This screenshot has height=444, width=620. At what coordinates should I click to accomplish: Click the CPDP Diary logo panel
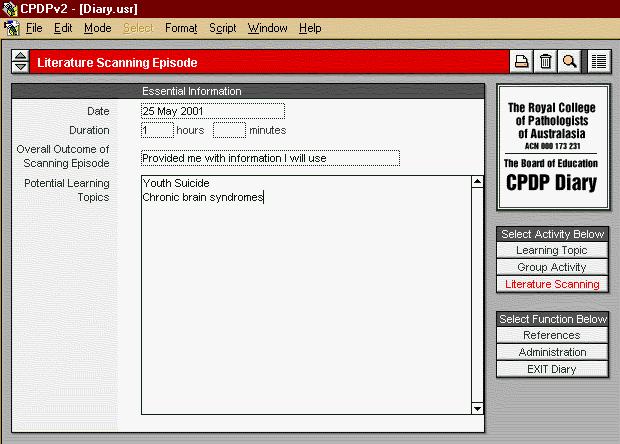tap(551, 146)
